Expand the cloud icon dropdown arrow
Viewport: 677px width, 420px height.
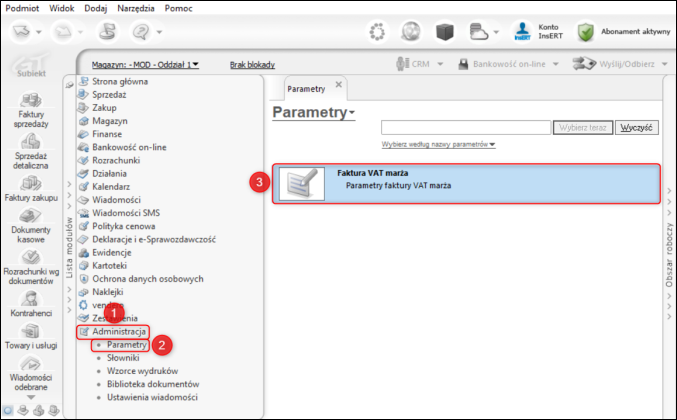click(496, 32)
